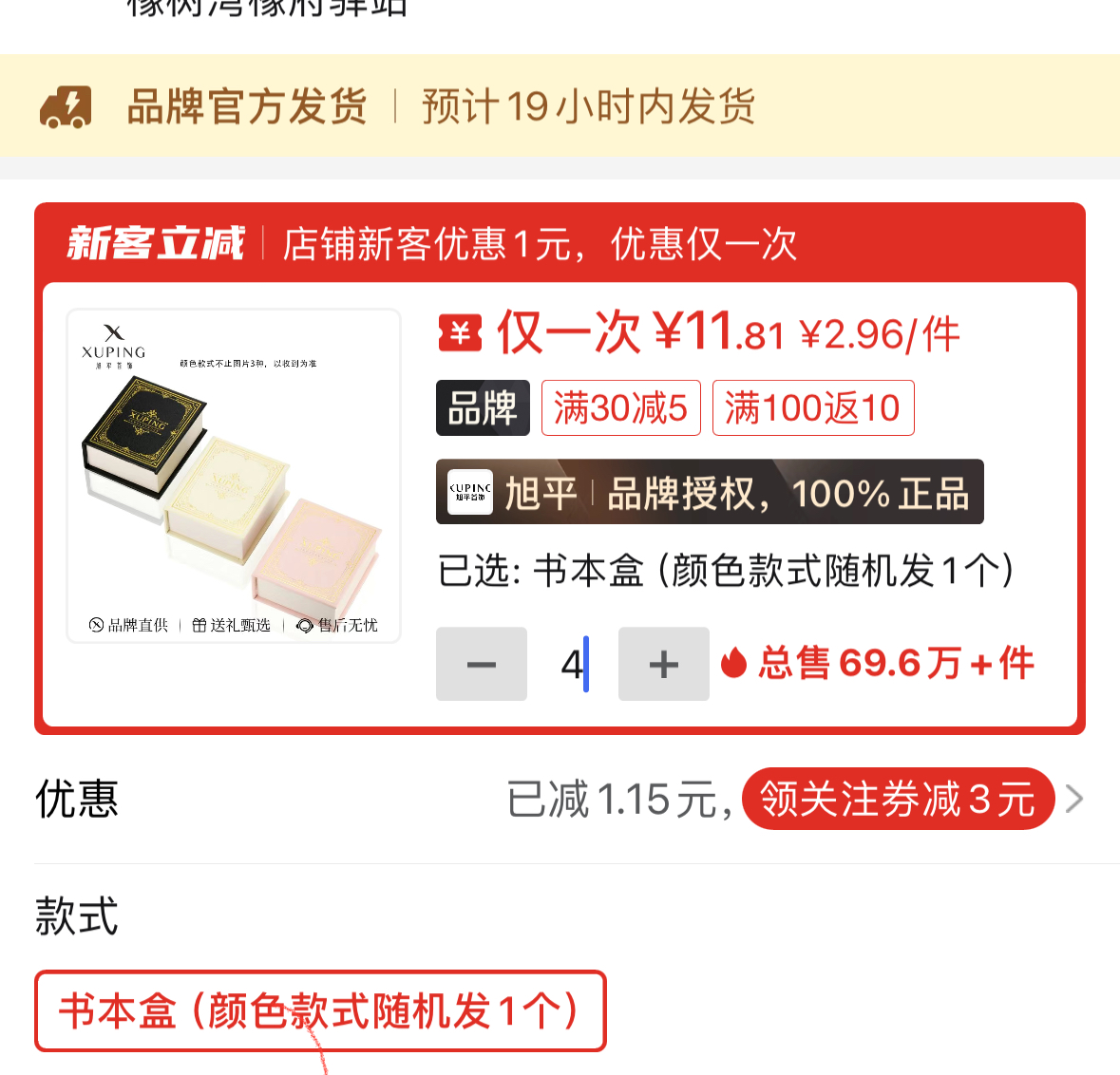Screen dimensions: 1120x1075
Task: Tap the 预计19小时内发货 delivery estimate
Action: (x=589, y=107)
